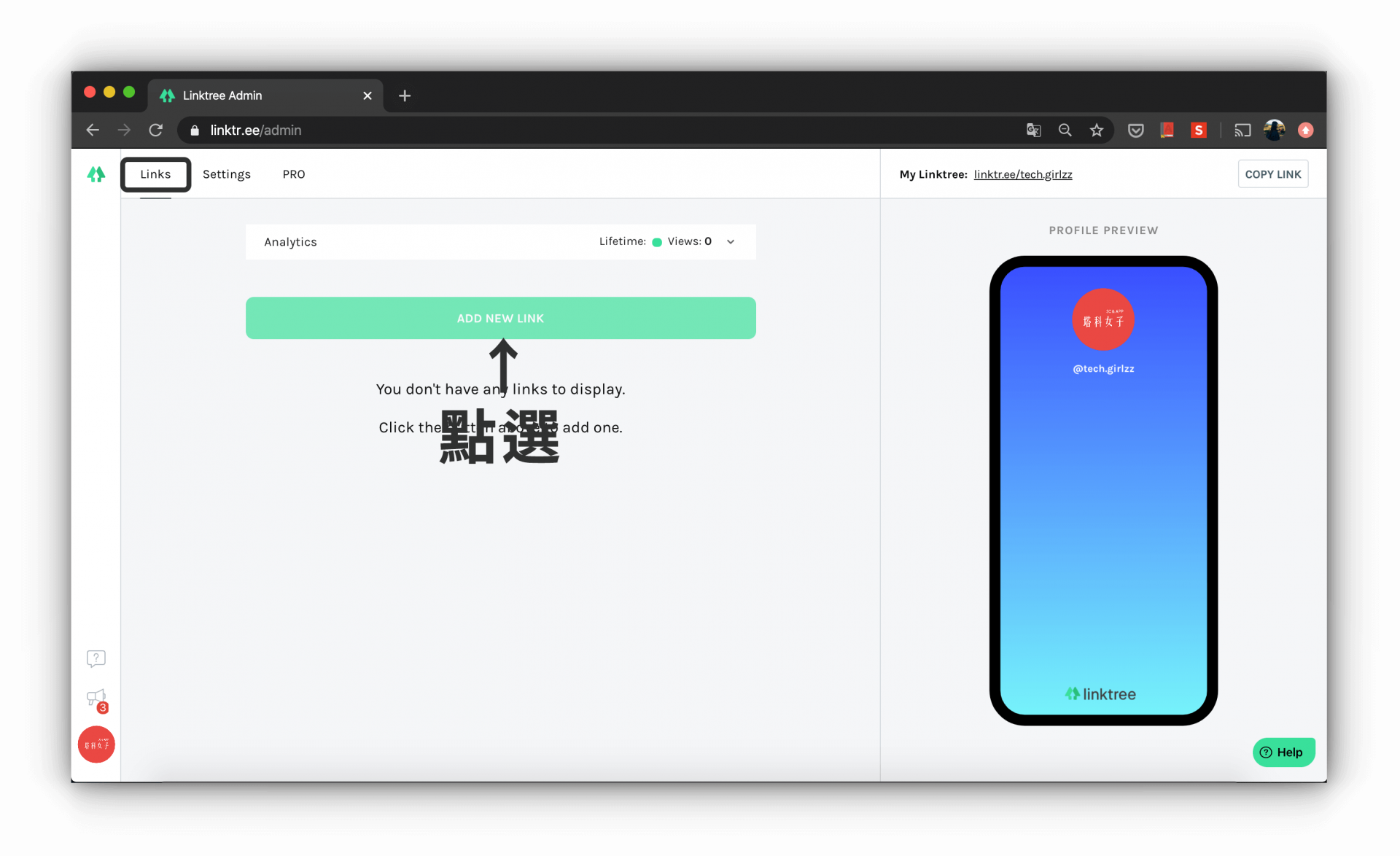This screenshot has height=856, width=1400.
Task: Open the red profile avatar in sidebar
Action: pyautogui.click(x=96, y=744)
